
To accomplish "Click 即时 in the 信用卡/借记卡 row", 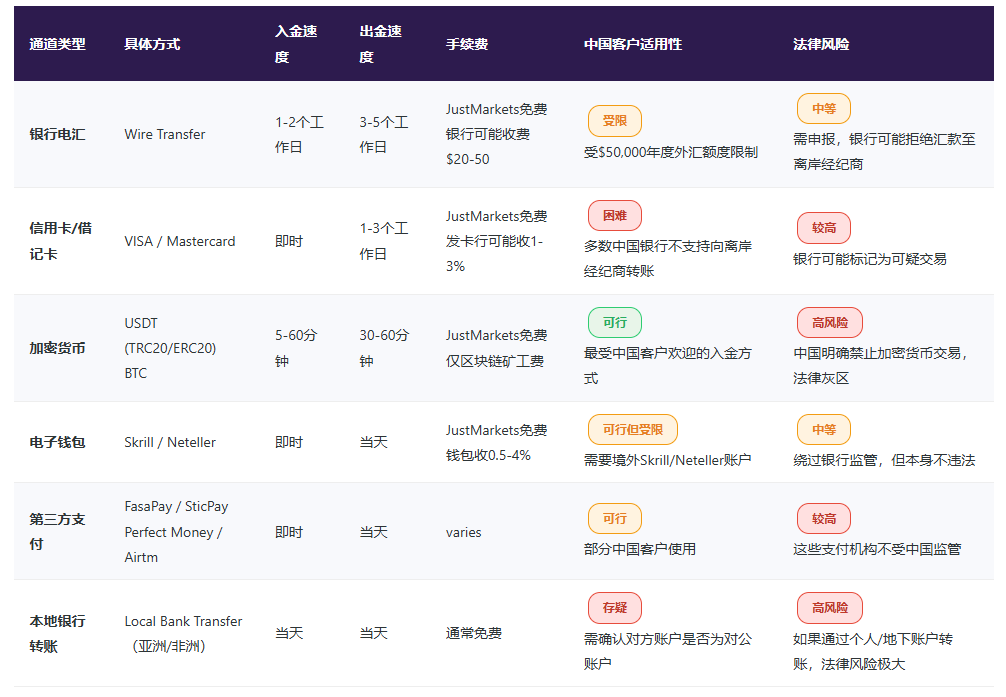I will [289, 241].
